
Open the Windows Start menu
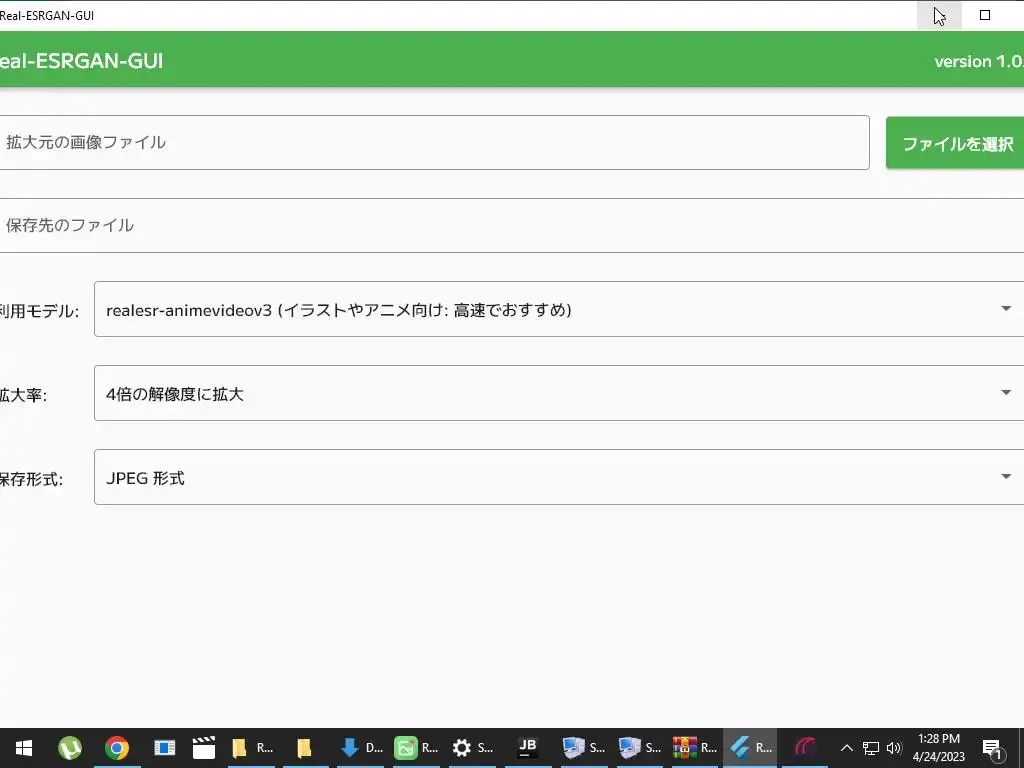(24, 748)
